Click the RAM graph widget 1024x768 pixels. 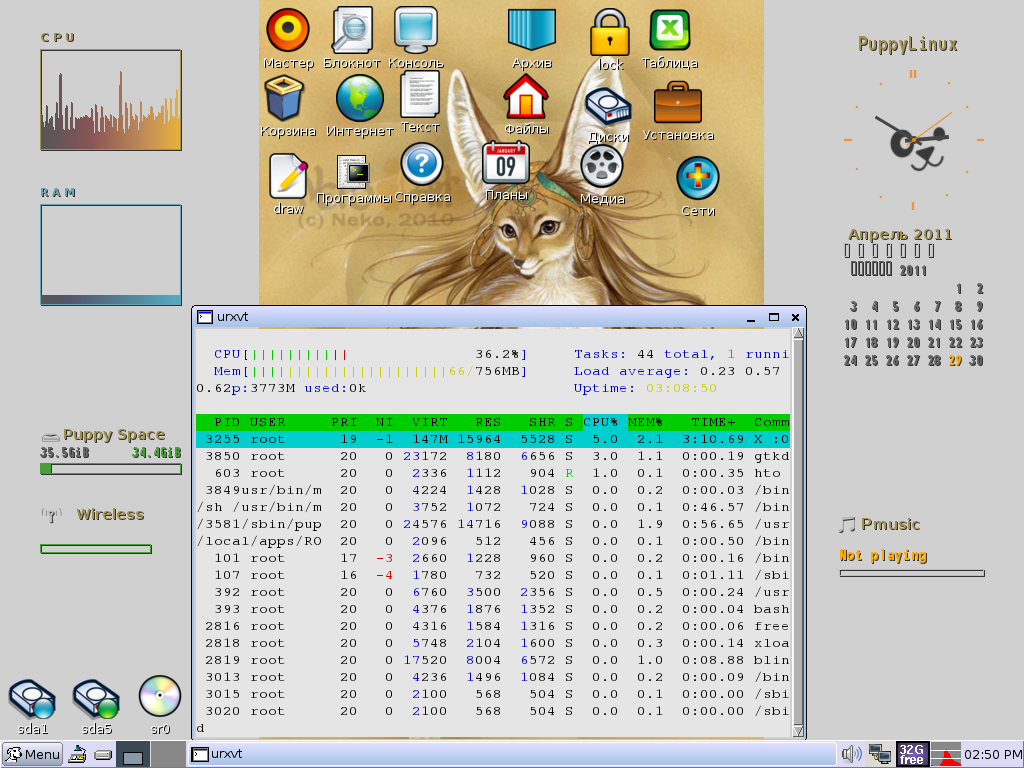pos(111,255)
